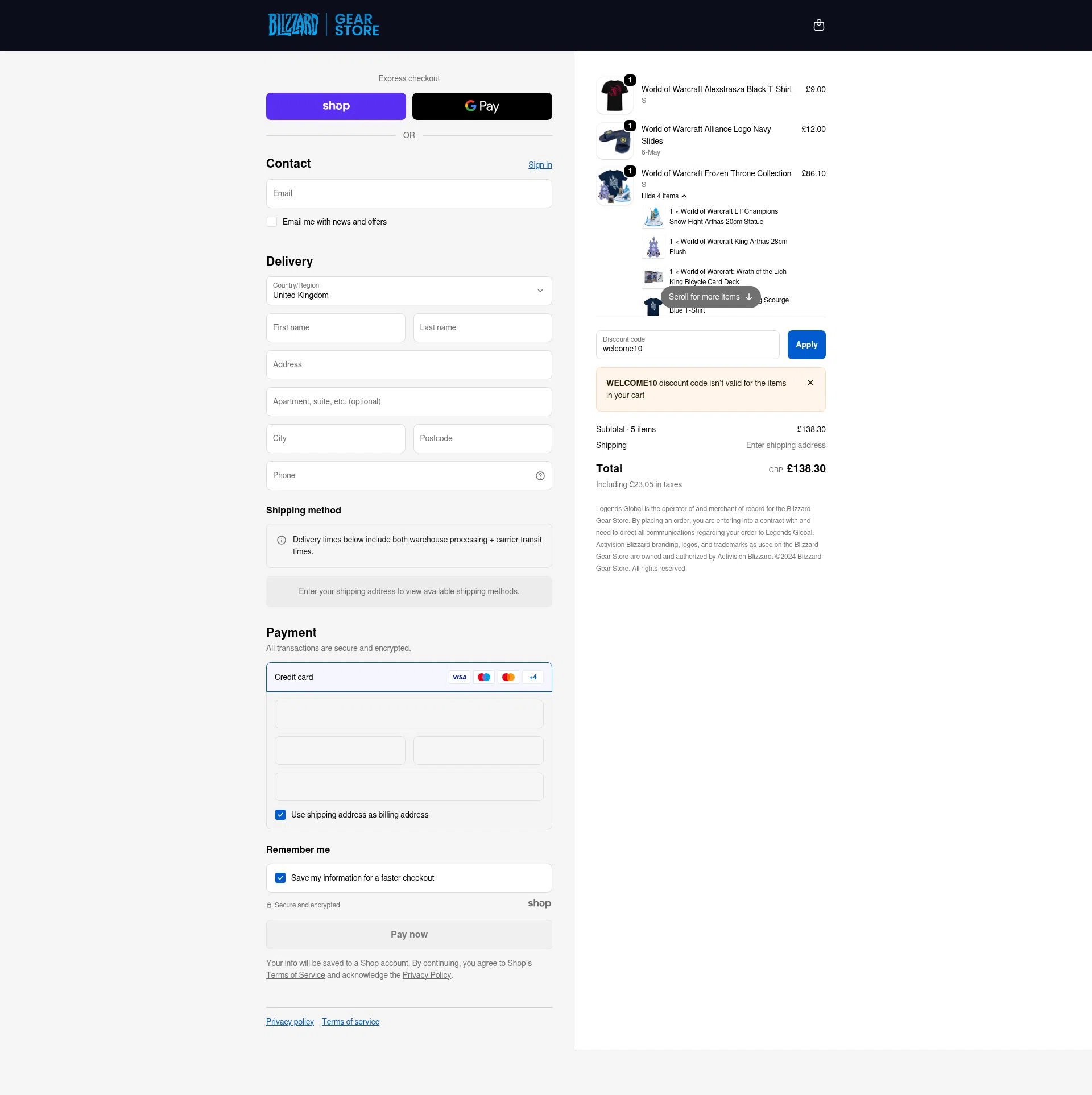Open the Alliance Logo Navy Slides thumbnail
Screen dimensions: 1092x1095
click(x=615, y=141)
